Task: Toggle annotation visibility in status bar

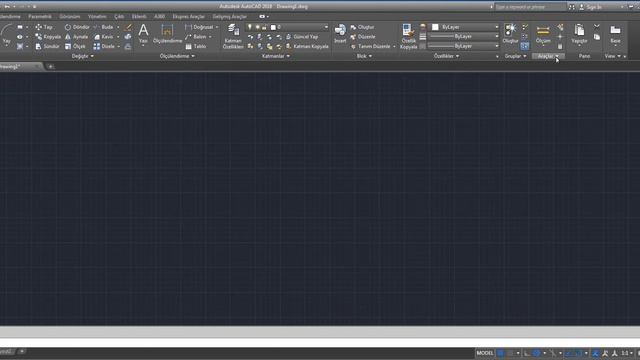Action: pos(596,353)
